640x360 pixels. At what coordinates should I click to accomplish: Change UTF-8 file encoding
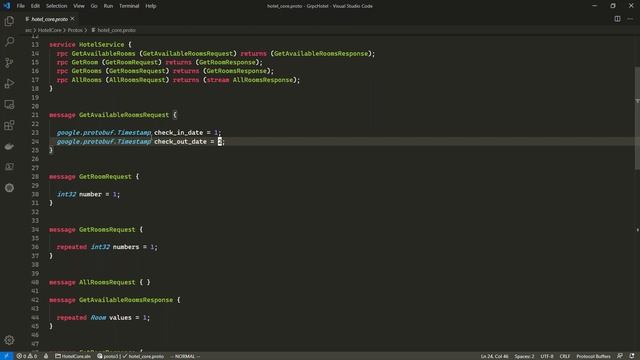point(547,356)
